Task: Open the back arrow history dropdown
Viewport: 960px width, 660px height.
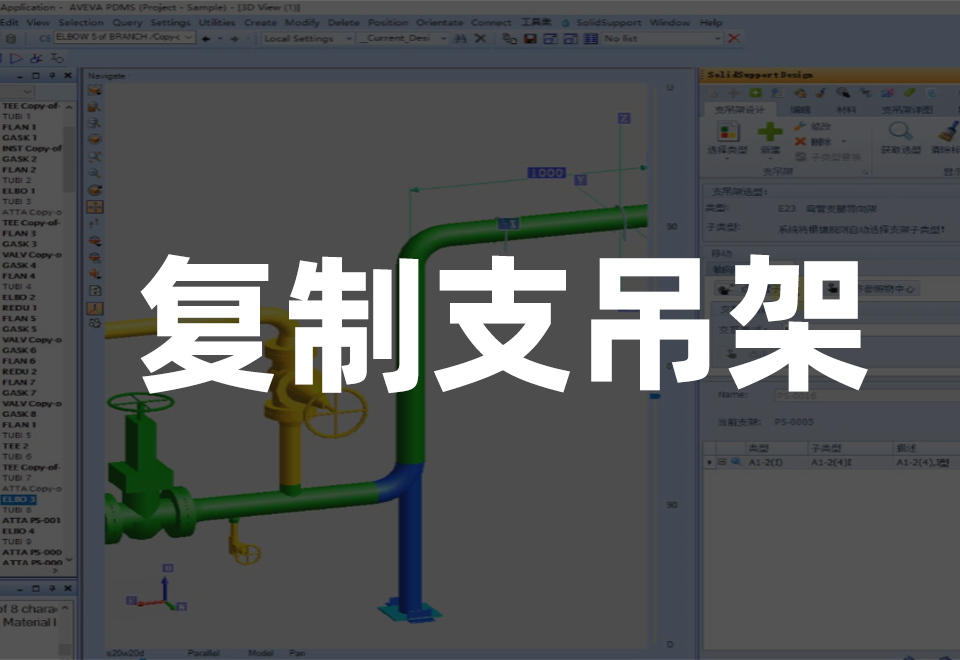Action: click(220, 39)
